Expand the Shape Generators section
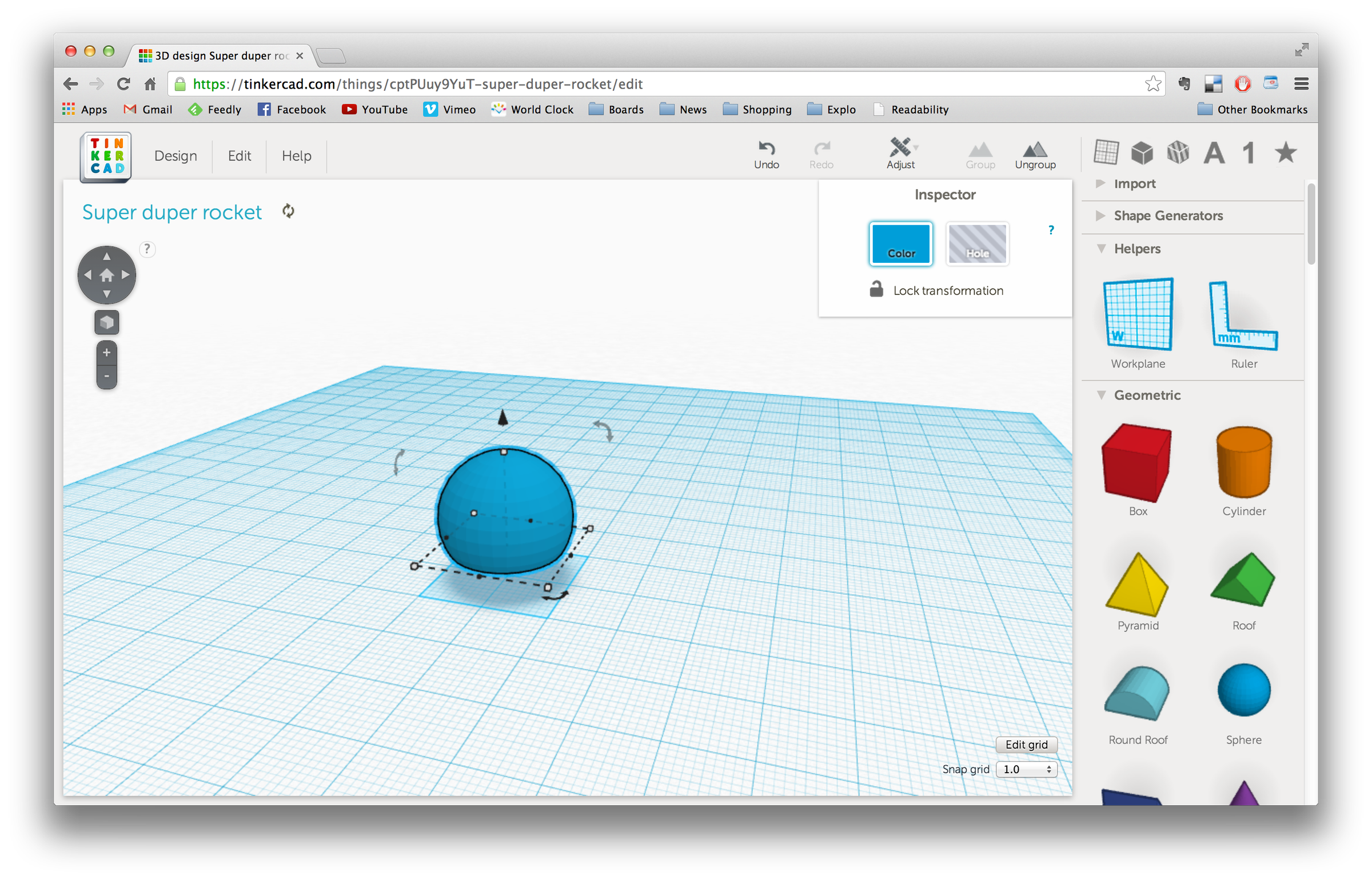This screenshot has height=880, width=1372. (1168, 215)
